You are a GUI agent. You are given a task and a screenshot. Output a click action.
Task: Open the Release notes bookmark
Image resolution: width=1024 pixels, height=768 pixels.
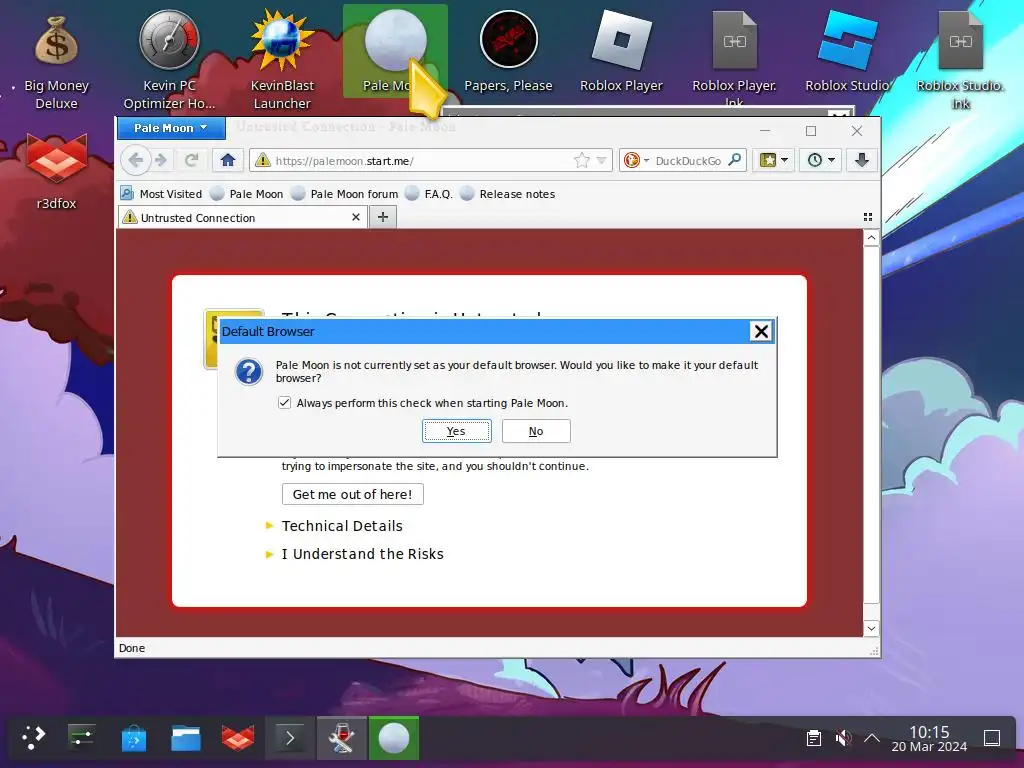507,193
